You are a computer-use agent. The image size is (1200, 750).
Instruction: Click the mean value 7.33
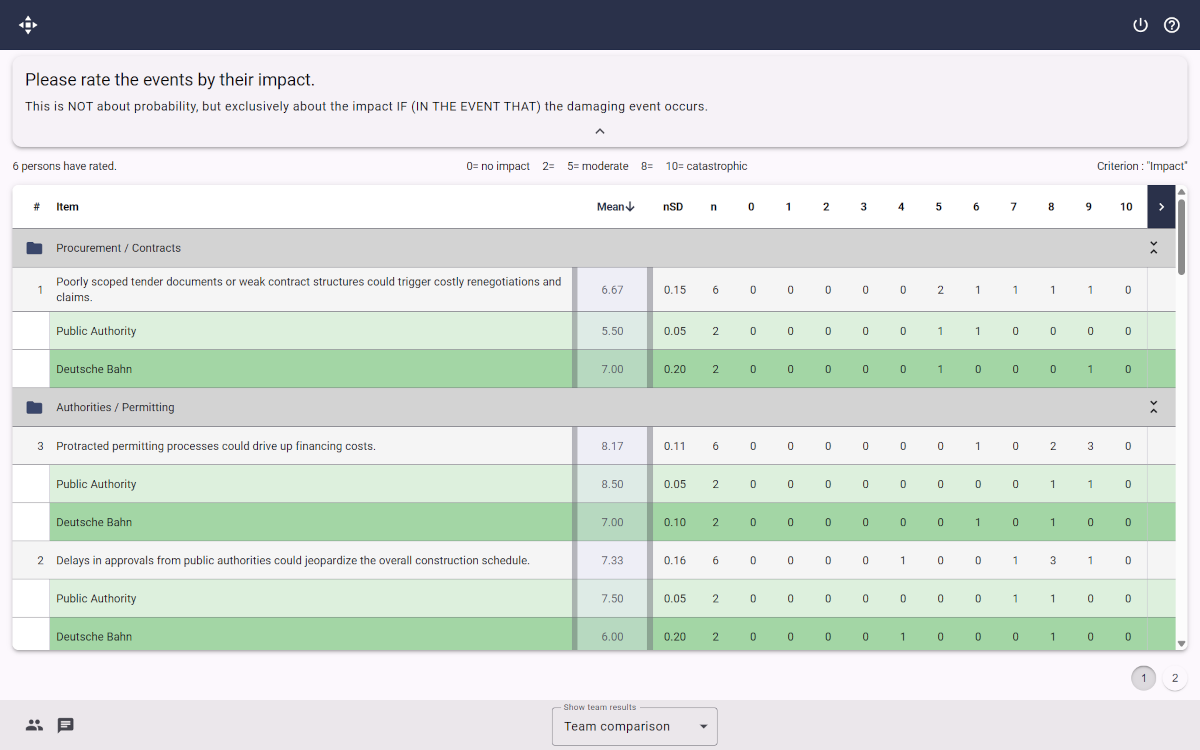pyautogui.click(x=612, y=560)
